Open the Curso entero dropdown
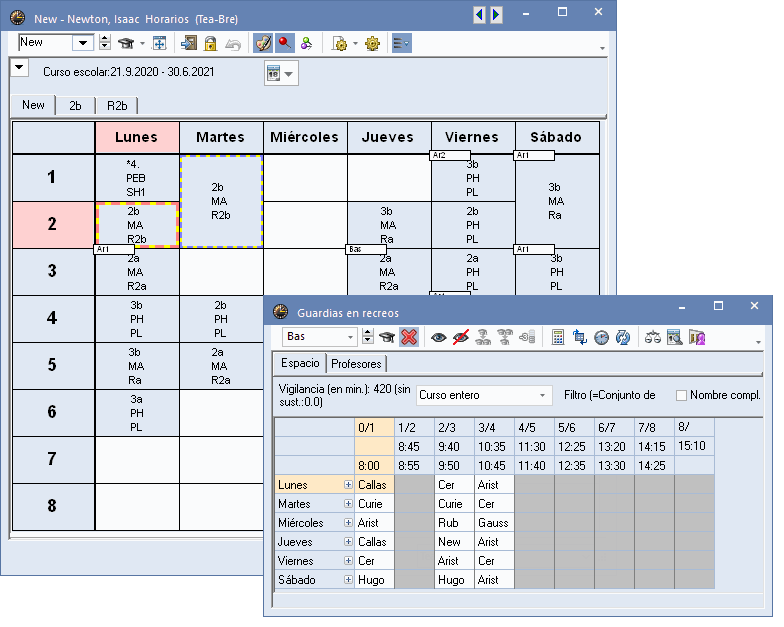 click(542, 396)
